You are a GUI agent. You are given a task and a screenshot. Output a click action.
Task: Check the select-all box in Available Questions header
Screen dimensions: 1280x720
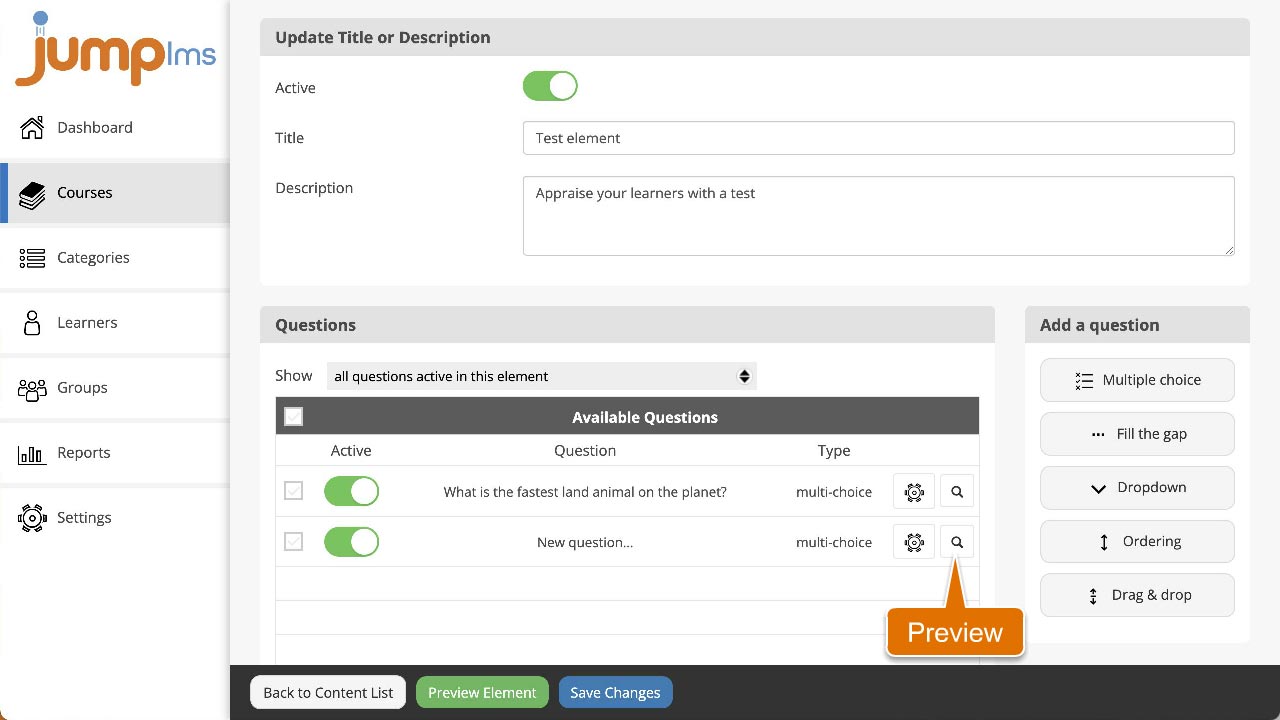(293, 417)
